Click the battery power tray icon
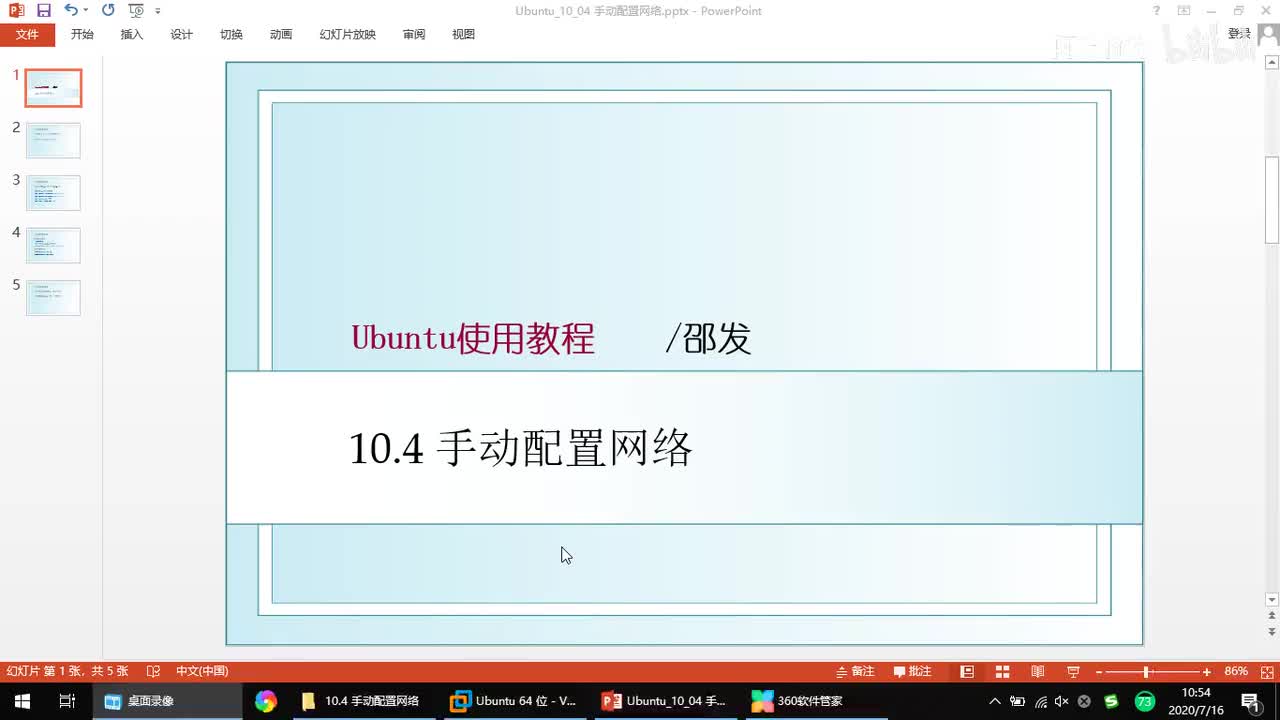 coord(1018,701)
